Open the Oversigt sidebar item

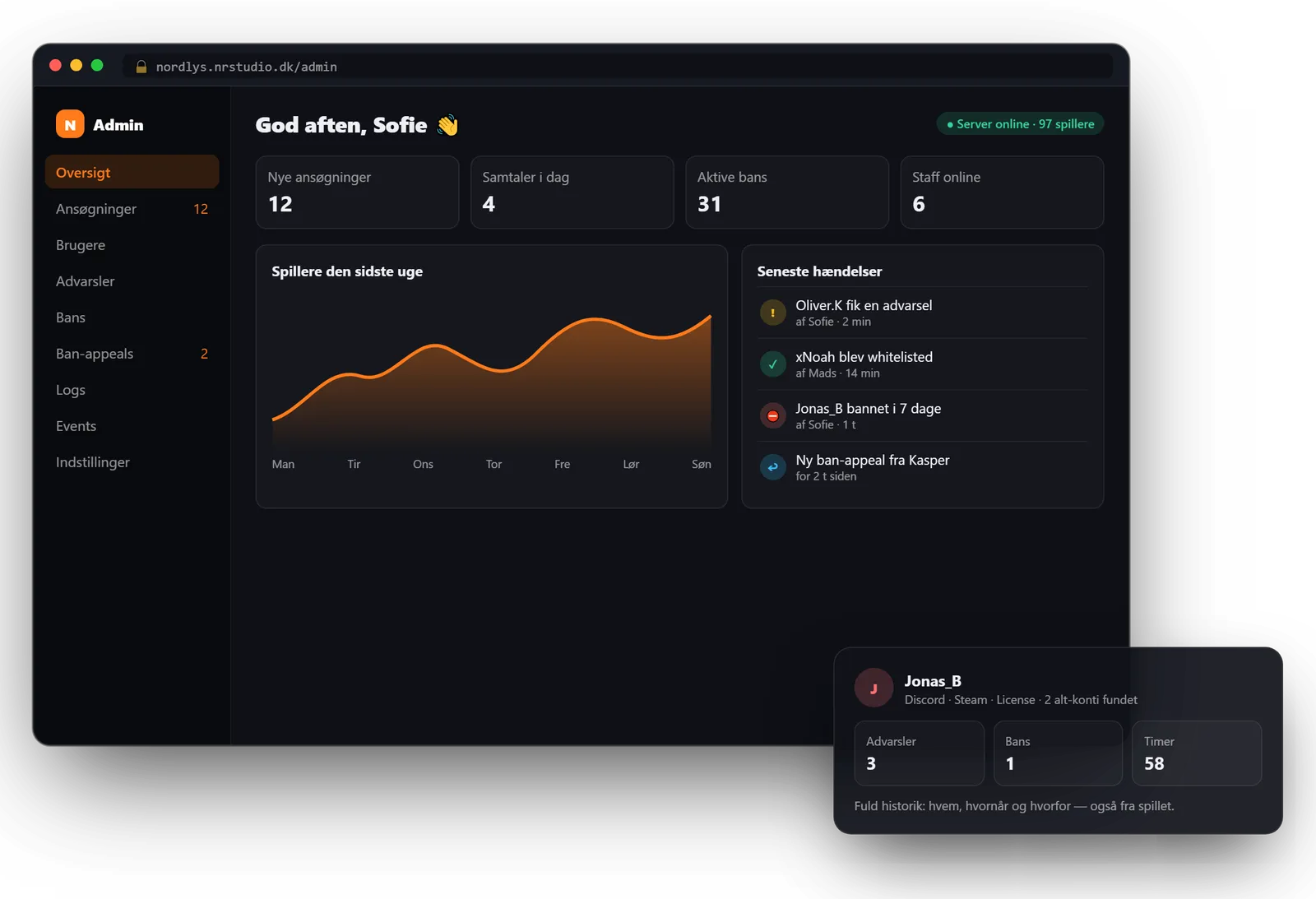[132, 173]
